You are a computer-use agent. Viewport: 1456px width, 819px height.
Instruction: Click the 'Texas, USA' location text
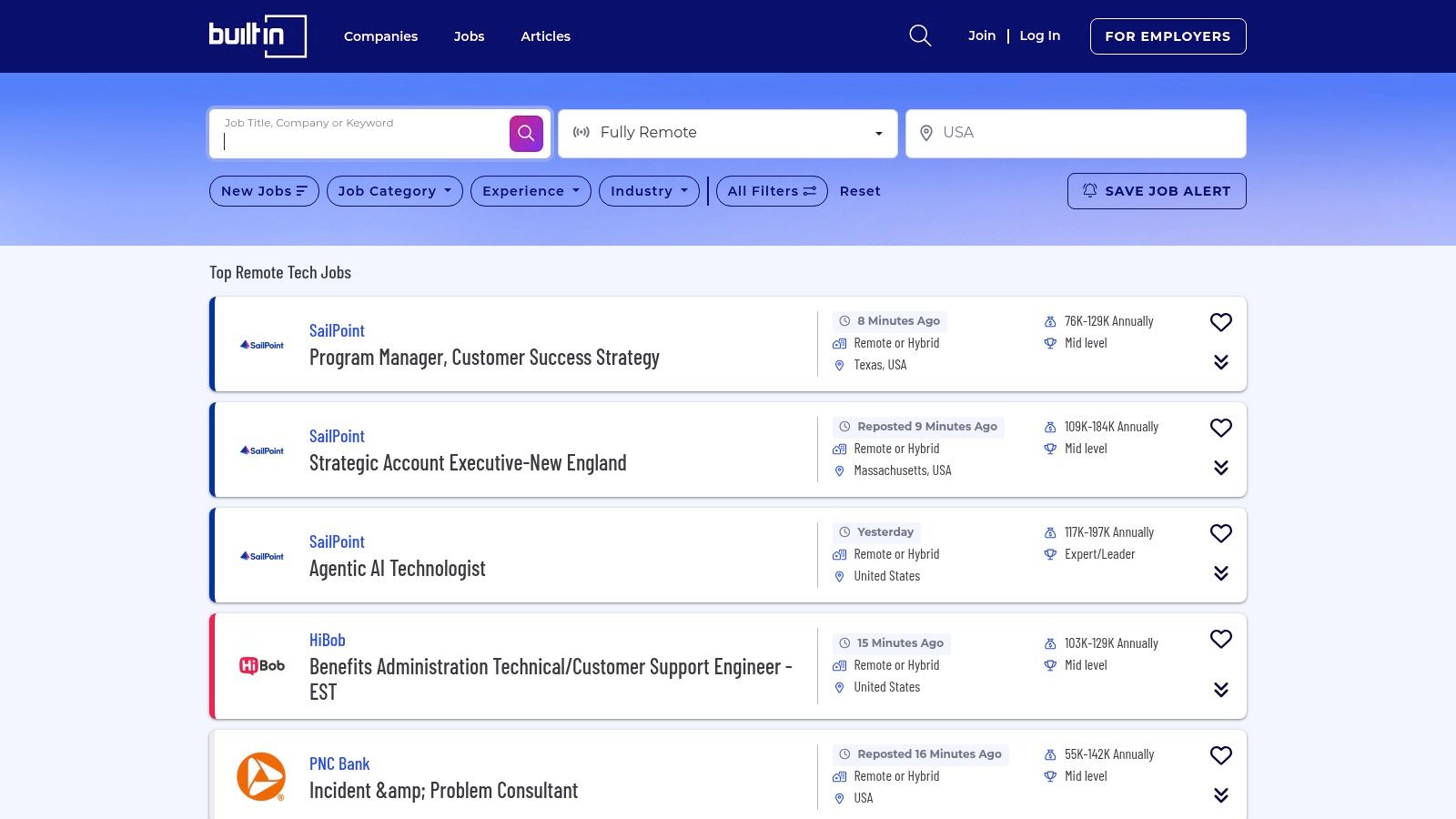pyautogui.click(x=880, y=365)
